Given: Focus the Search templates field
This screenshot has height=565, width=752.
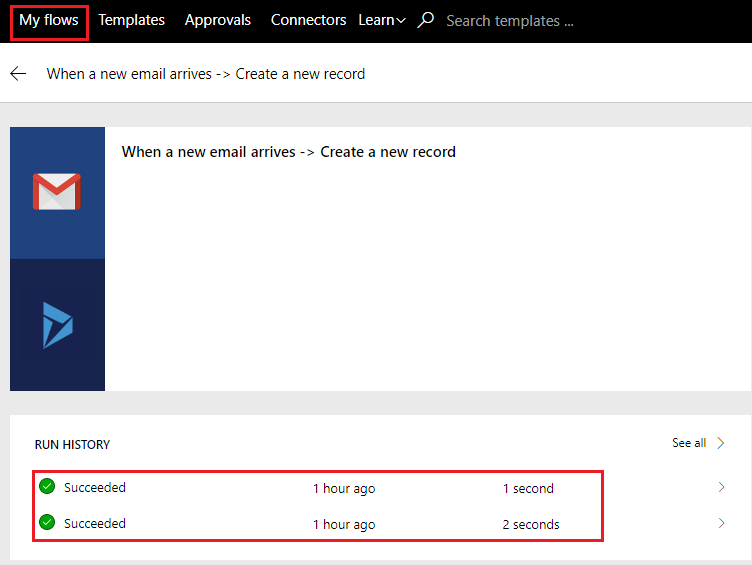Looking at the screenshot, I should (510, 21).
